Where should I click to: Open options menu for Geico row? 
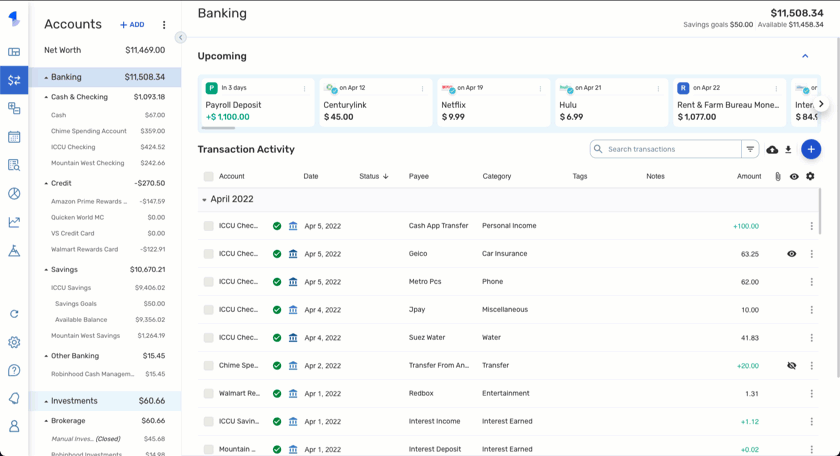tap(812, 254)
